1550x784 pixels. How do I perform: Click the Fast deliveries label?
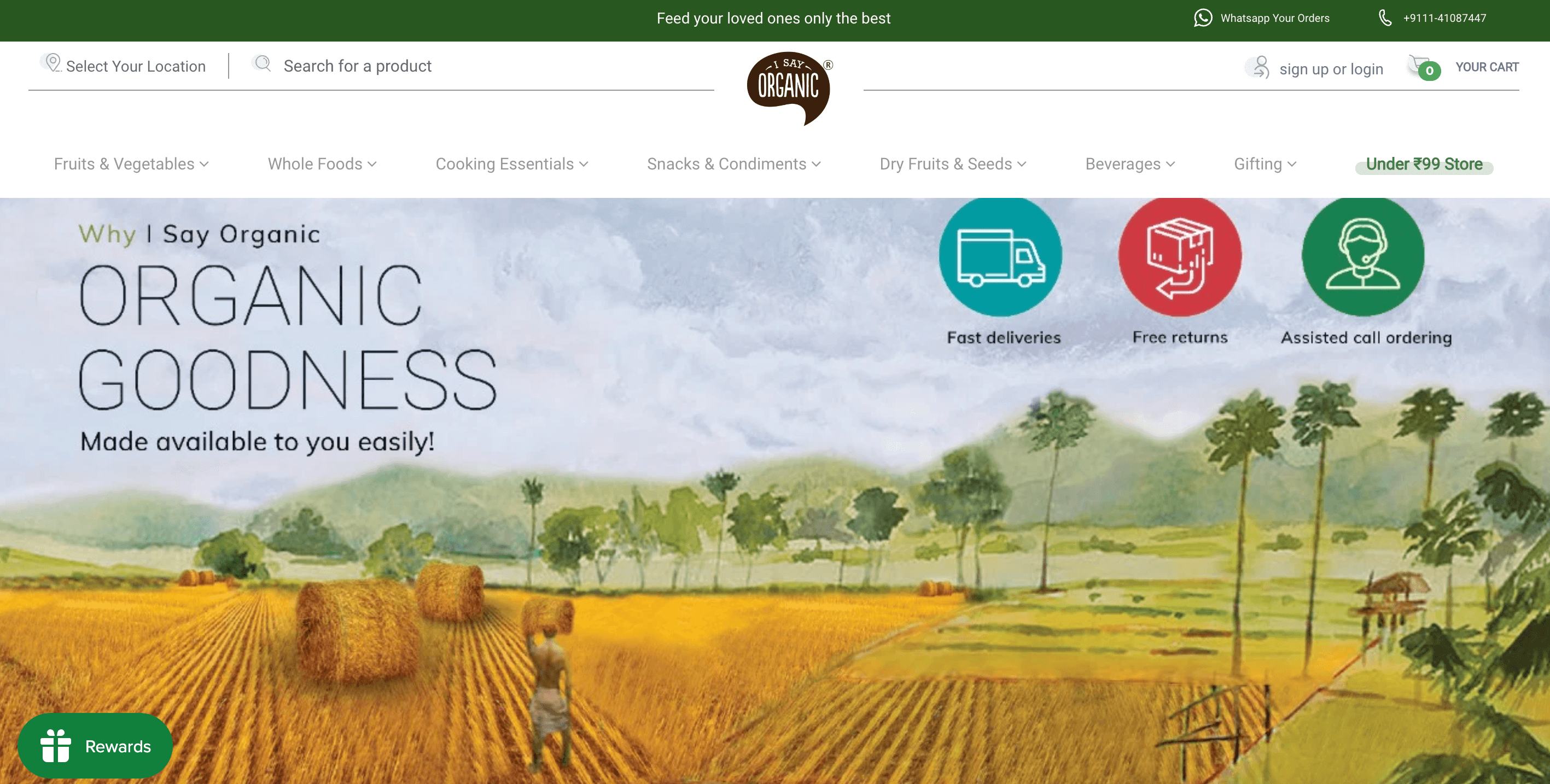[1004, 337]
